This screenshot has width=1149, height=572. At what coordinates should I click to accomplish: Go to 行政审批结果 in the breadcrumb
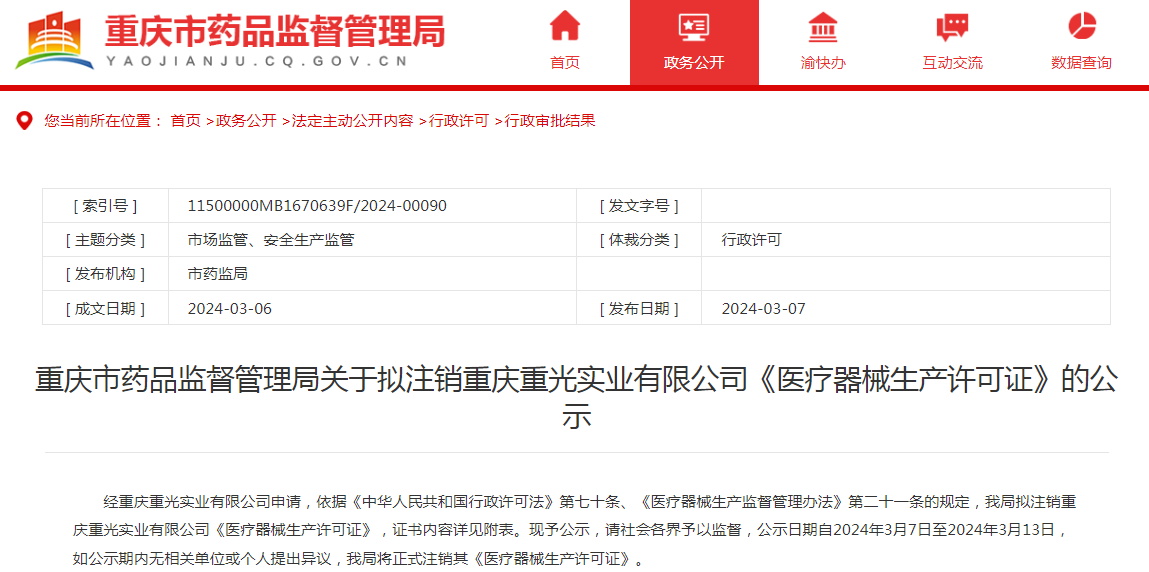[x=550, y=121]
